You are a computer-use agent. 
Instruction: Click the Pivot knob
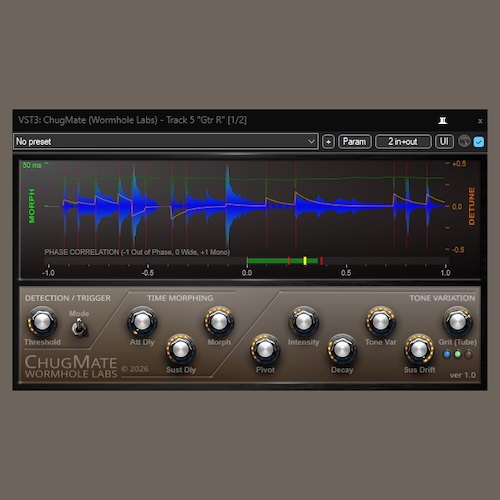(x=265, y=350)
